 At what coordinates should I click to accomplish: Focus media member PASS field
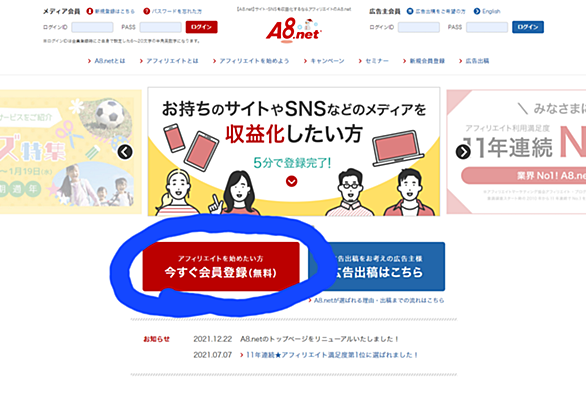[x=161, y=27]
